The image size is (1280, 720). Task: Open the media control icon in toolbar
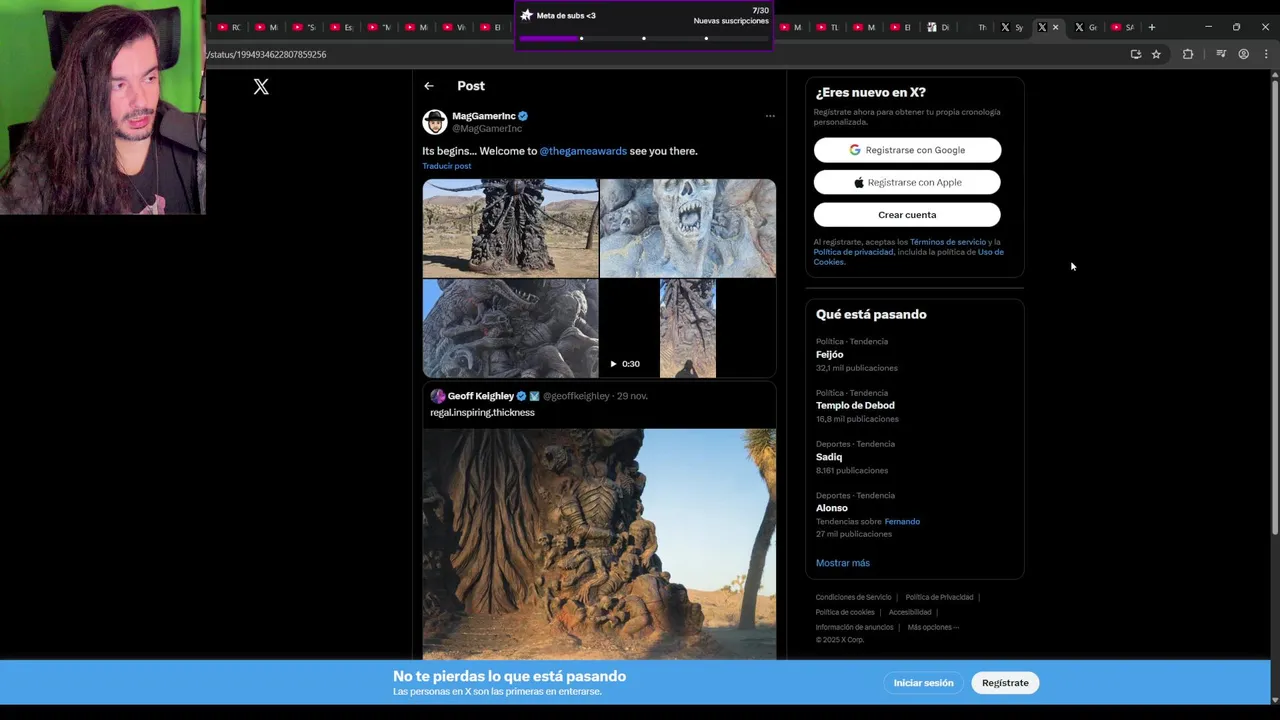tap(1221, 54)
